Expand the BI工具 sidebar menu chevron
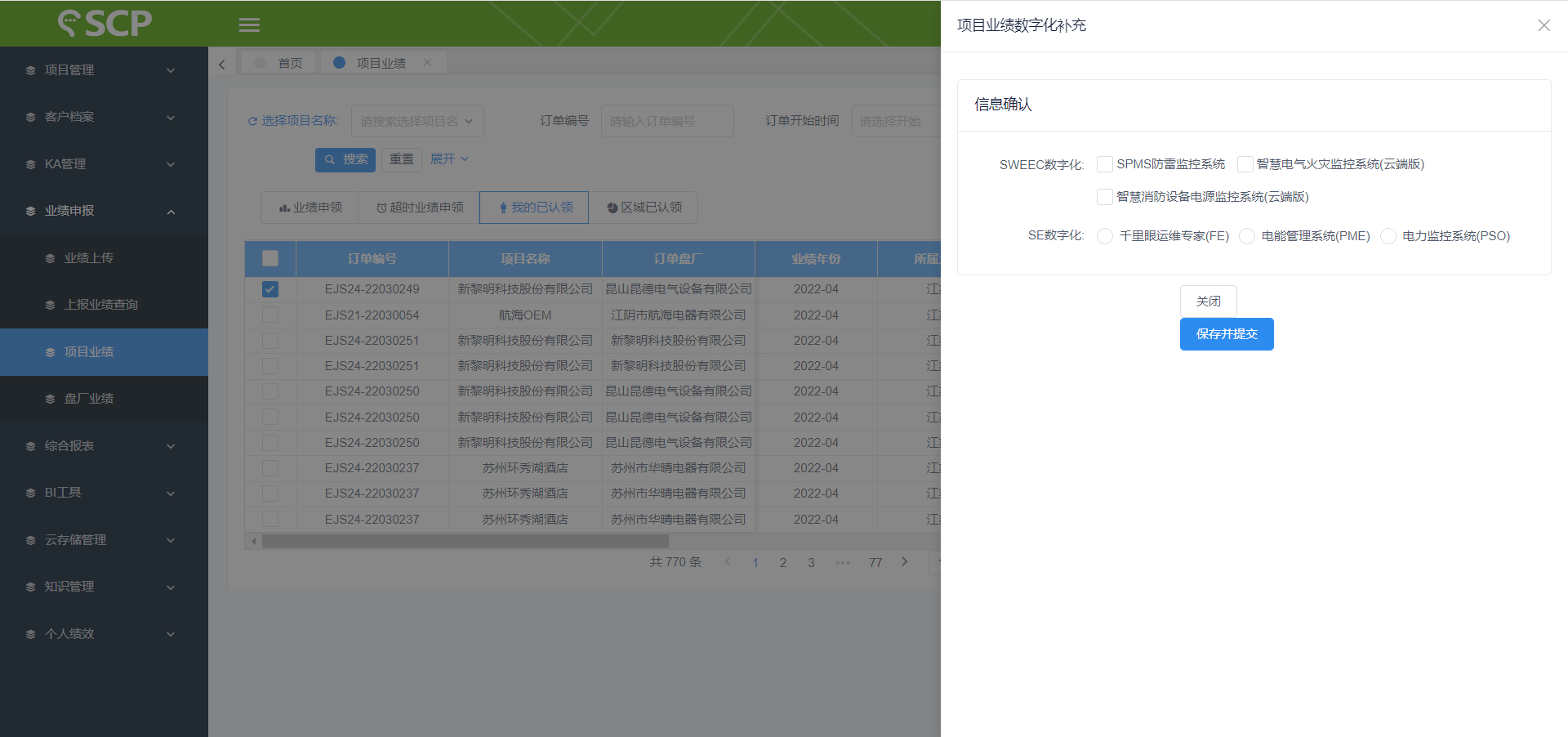This screenshot has height=737, width=1568. pos(171,494)
